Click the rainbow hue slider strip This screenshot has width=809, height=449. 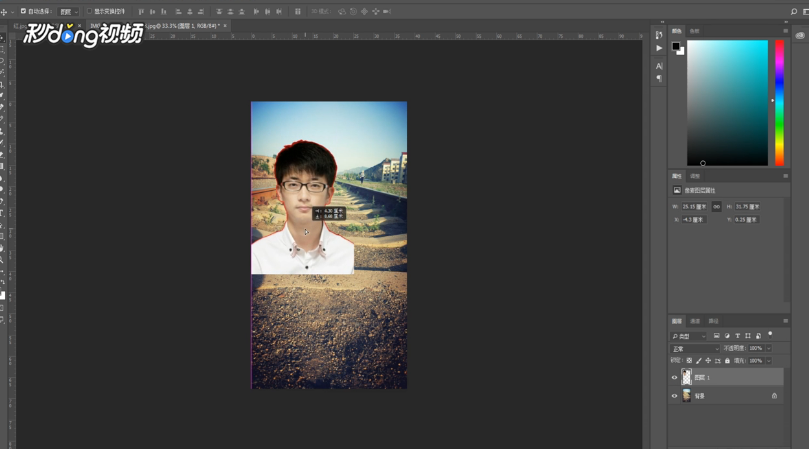coord(779,103)
